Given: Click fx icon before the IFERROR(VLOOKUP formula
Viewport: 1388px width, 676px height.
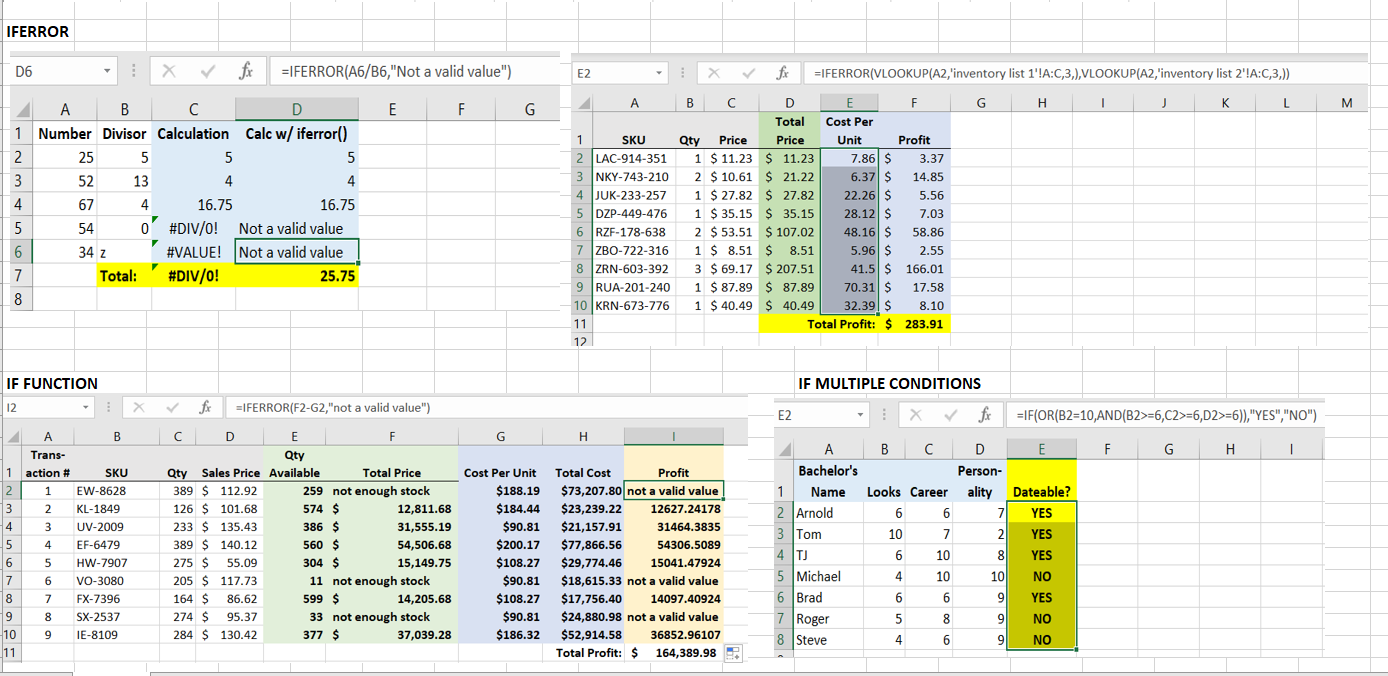Looking at the screenshot, I should tap(783, 73).
